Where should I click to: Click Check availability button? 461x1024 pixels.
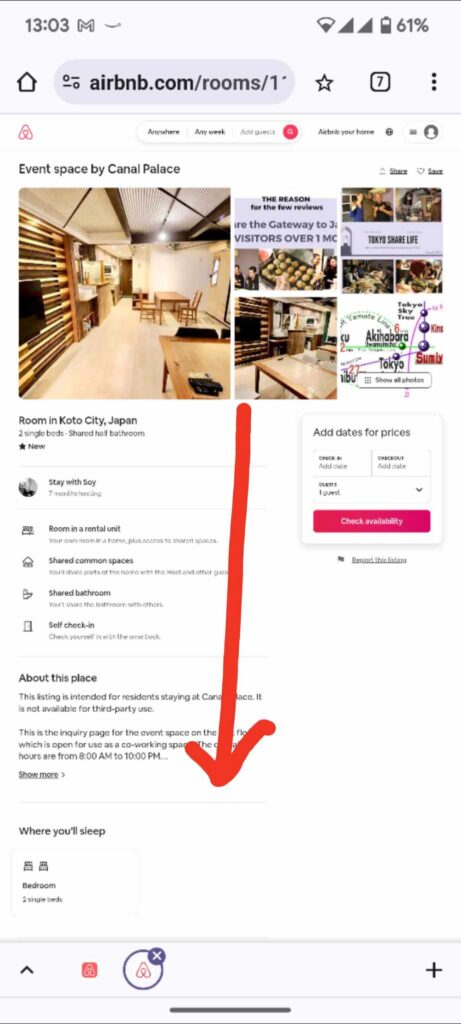[372, 521]
